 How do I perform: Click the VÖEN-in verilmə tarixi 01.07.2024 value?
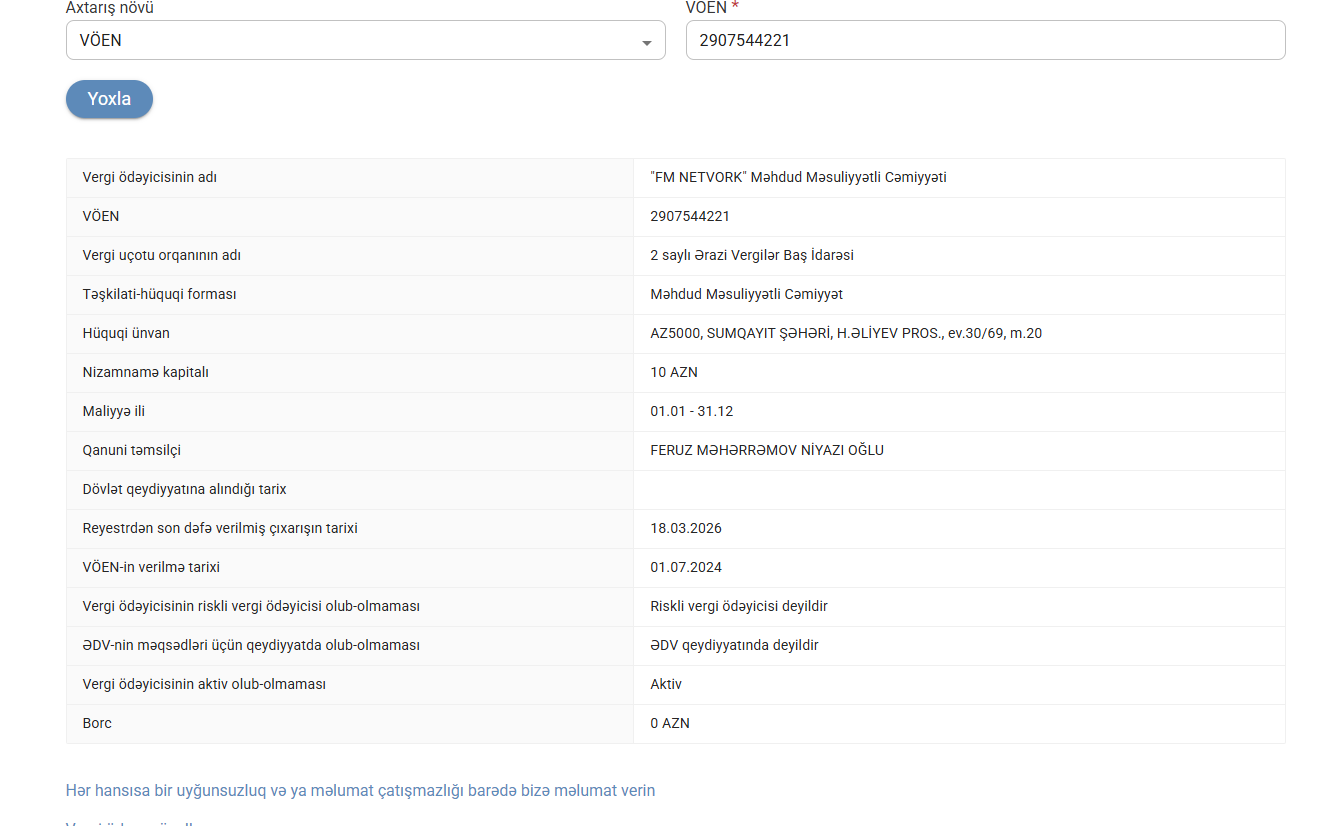coord(686,568)
